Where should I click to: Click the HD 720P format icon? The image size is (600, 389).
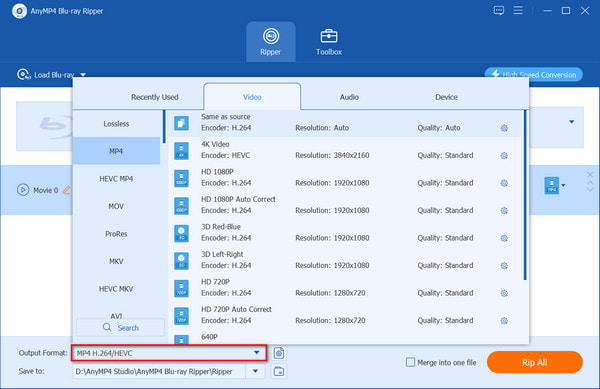pos(181,288)
